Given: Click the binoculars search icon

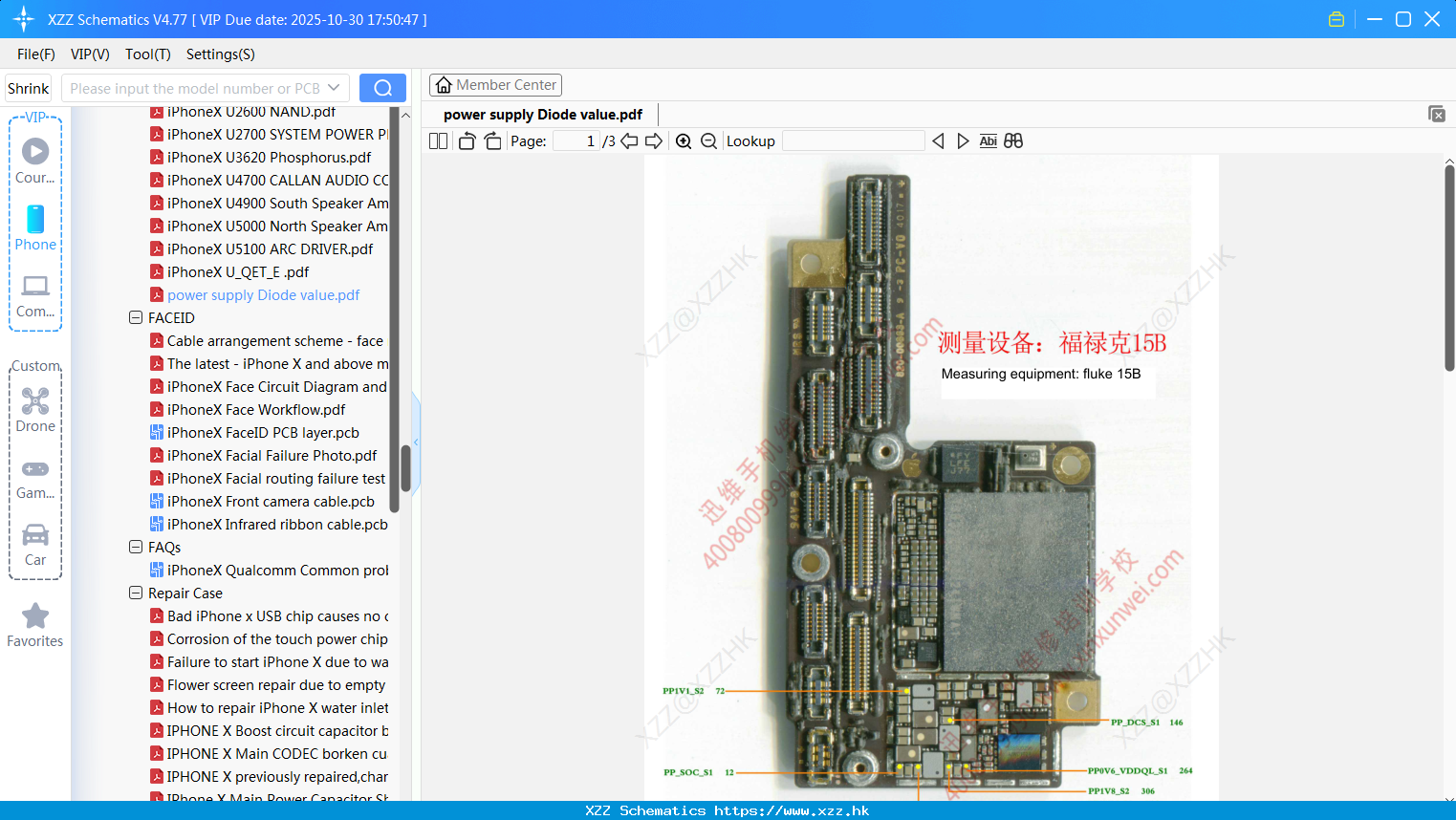Looking at the screenshot, I should [1013, 140].
